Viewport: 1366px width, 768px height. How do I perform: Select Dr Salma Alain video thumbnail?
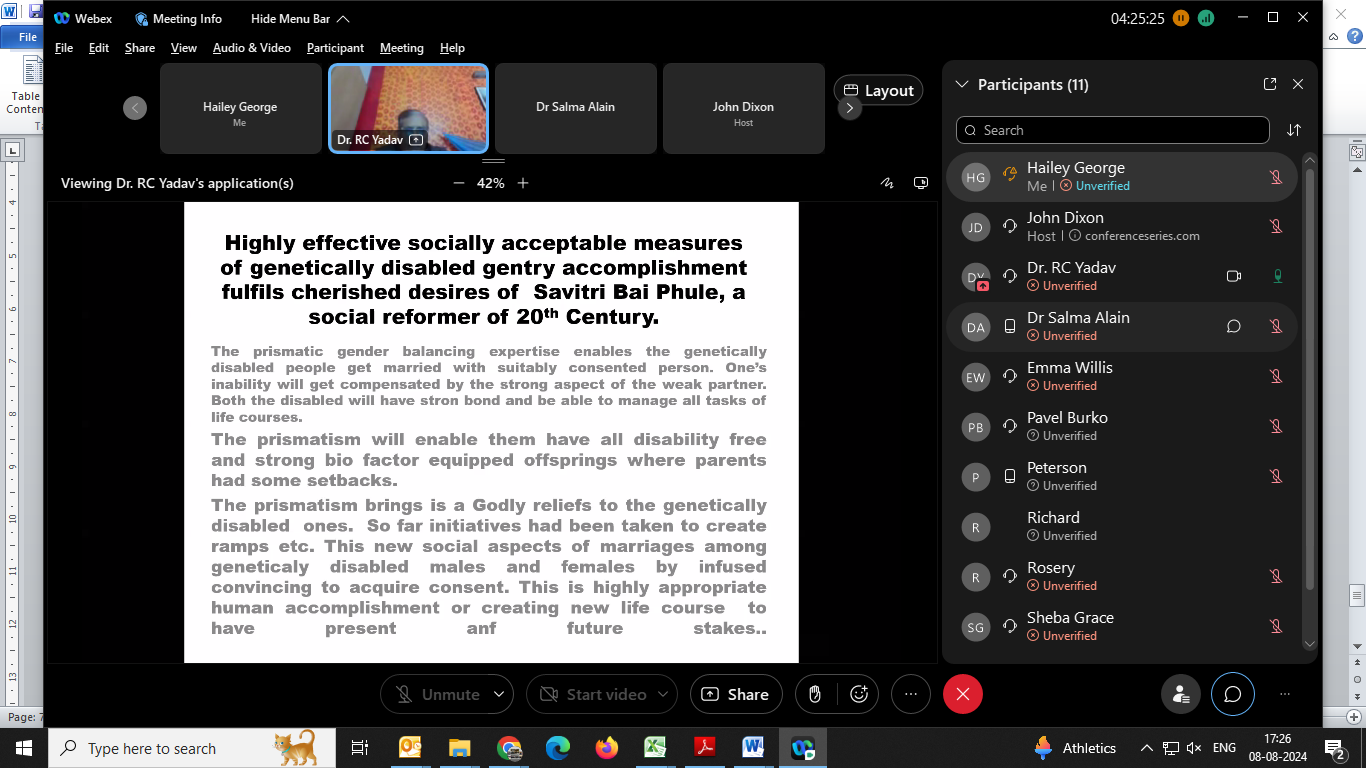coord(576,108)
